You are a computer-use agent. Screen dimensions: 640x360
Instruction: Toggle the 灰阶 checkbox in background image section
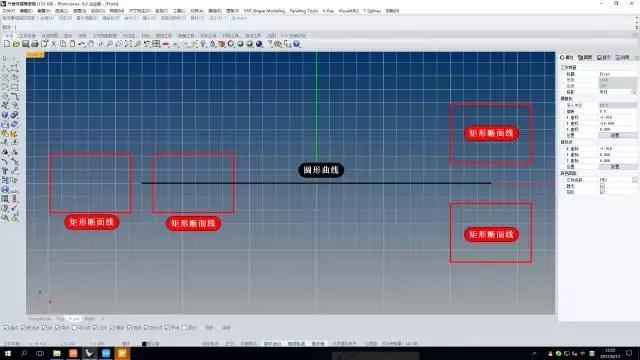(602, 191)
